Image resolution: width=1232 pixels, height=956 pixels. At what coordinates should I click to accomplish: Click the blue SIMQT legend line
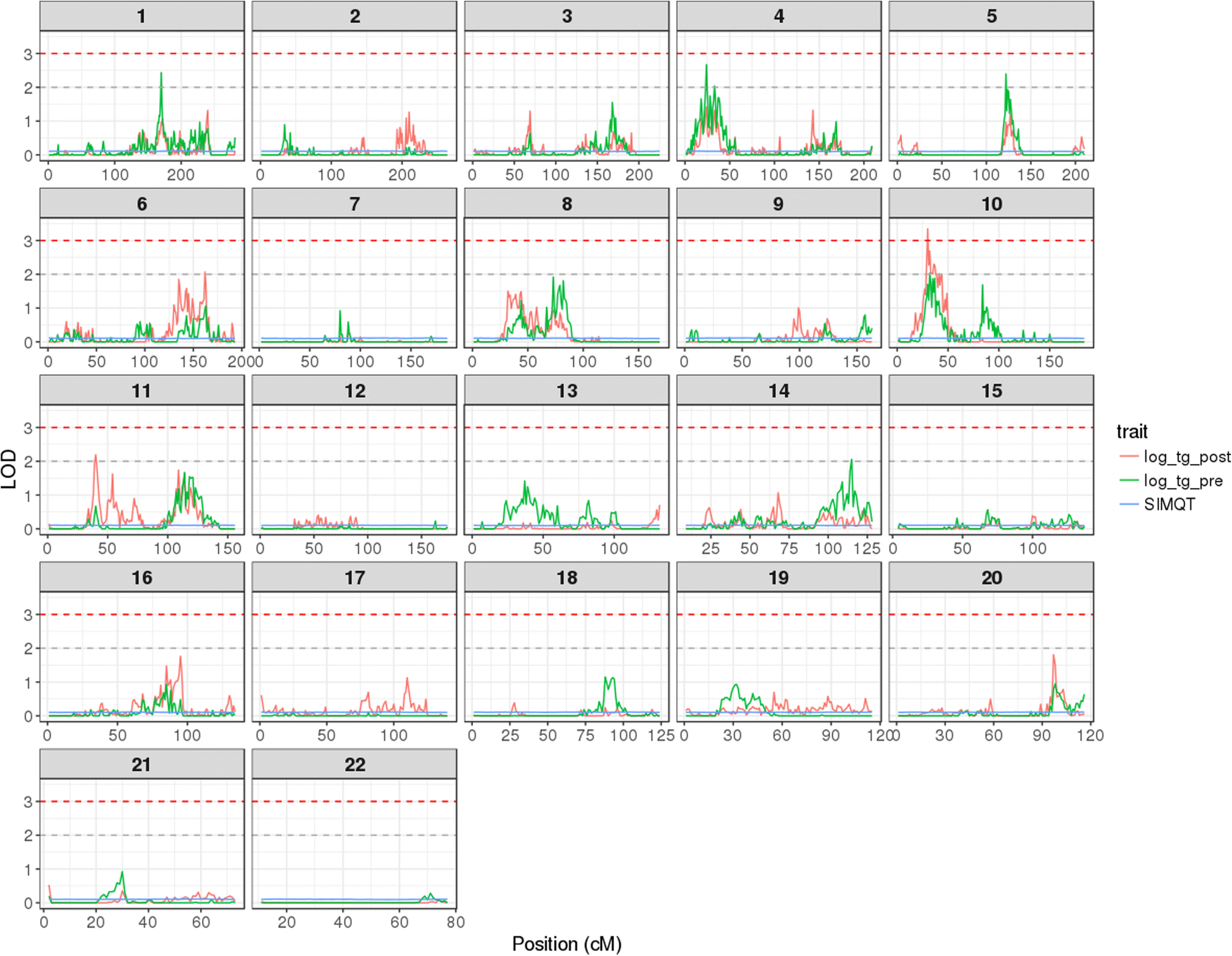point(1129,504)
